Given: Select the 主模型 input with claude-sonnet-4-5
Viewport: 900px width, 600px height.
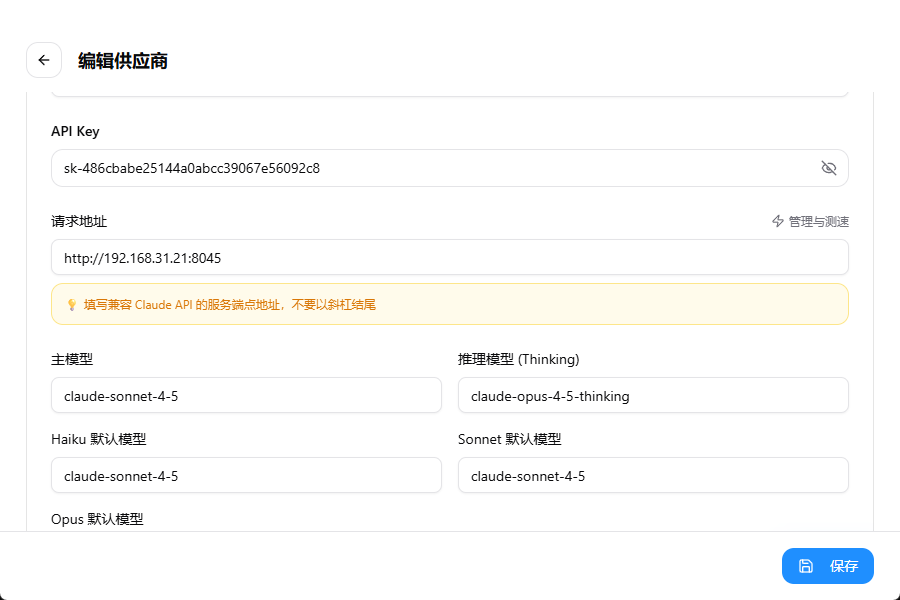Looking at the screenshot, I should [246, 395].
